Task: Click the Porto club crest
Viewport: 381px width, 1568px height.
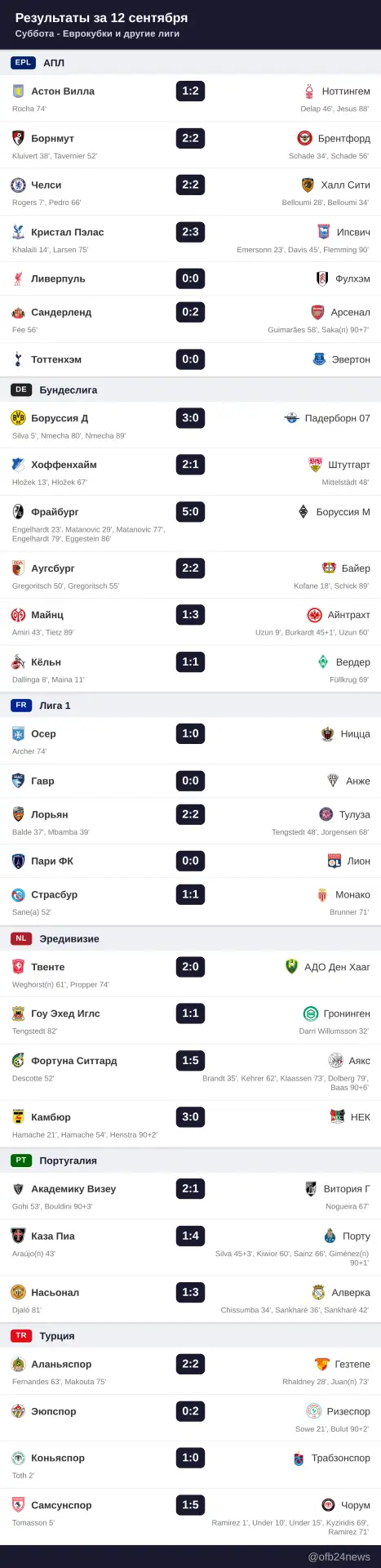Action: pos(330,1236)
